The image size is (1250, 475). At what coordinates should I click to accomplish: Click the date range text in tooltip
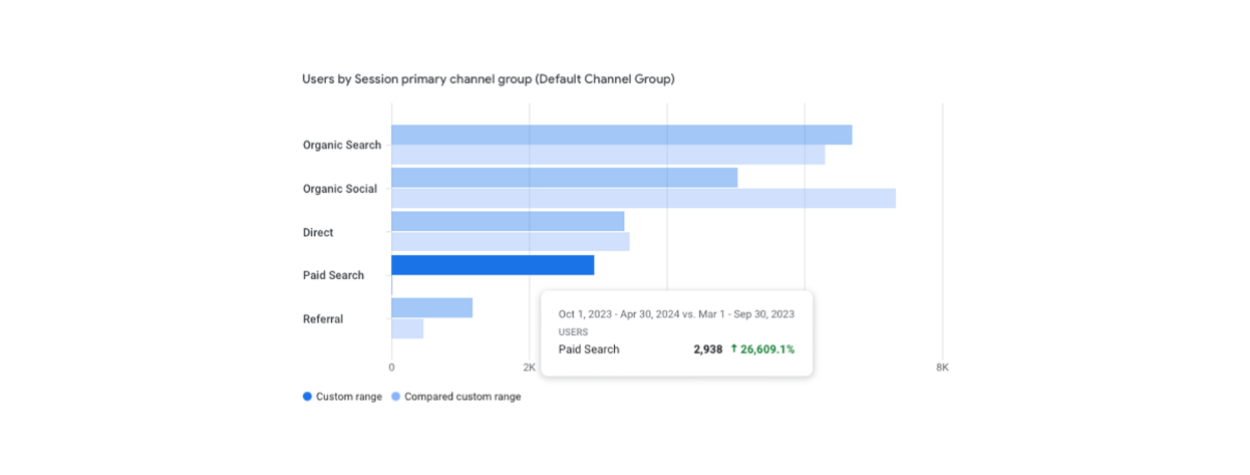point(676,314)
